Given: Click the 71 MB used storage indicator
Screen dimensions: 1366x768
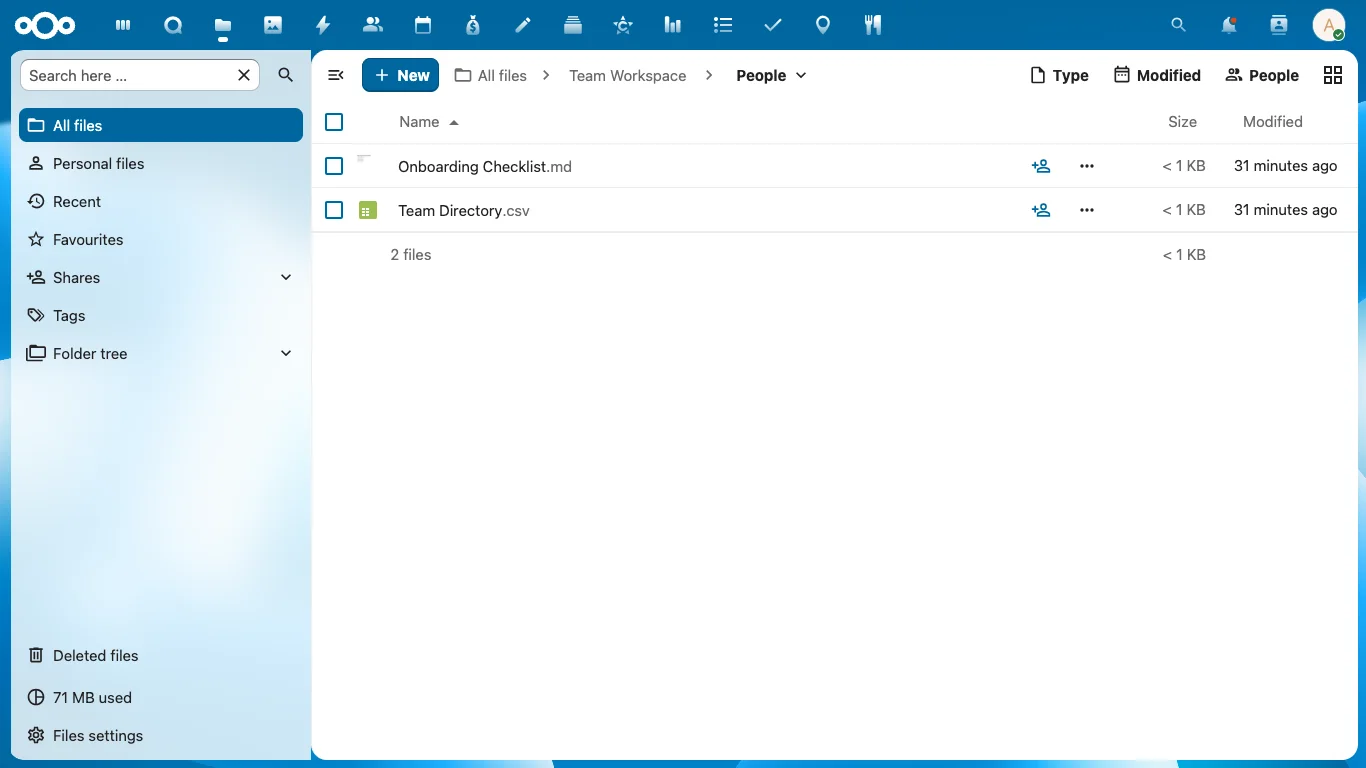Looking at the screenshot, I should point(161,697).
